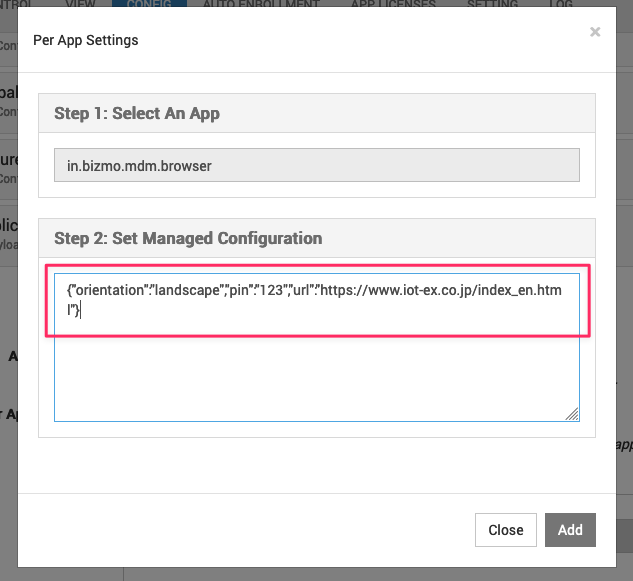Open the VIEW tab in background
Image resolution: width=633 pixels, height=581 pixels.
tap(80, 3)
